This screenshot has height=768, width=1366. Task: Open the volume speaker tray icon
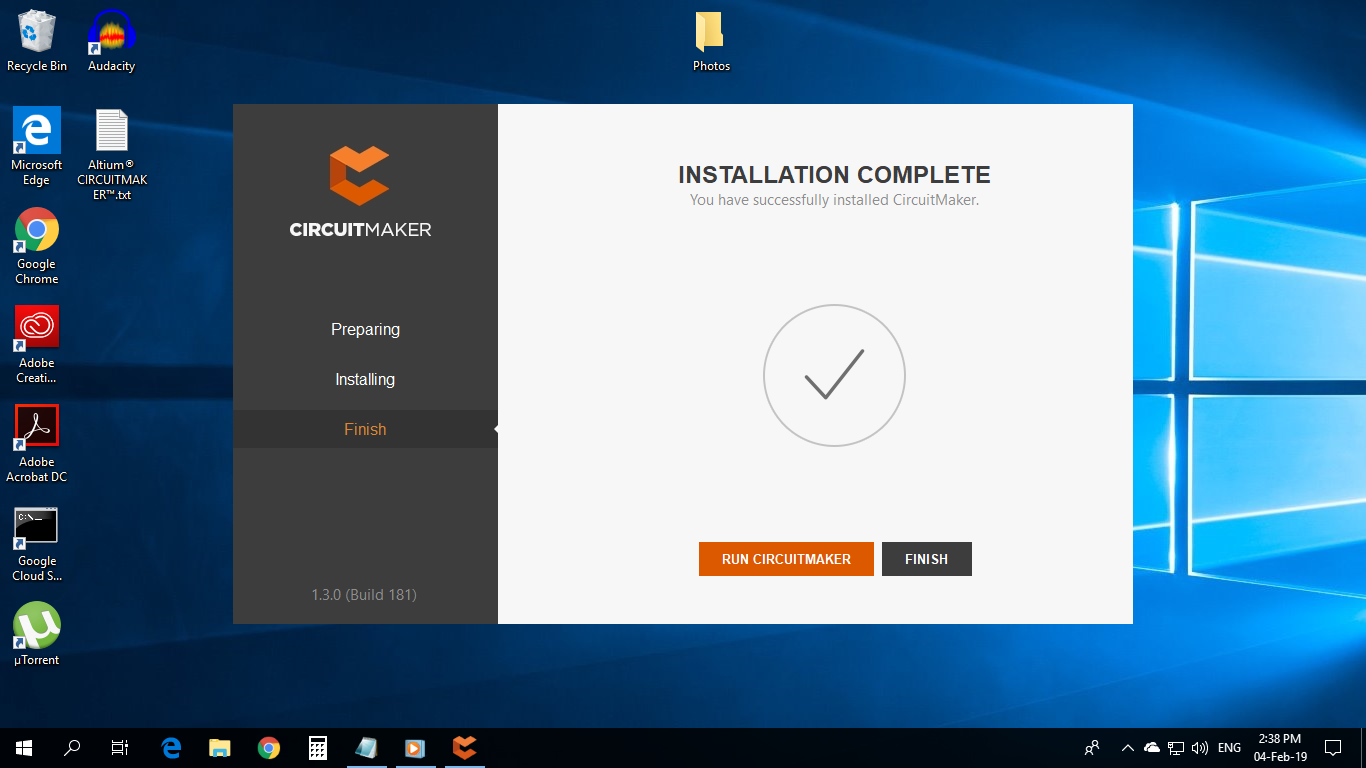pos(1200,748)
